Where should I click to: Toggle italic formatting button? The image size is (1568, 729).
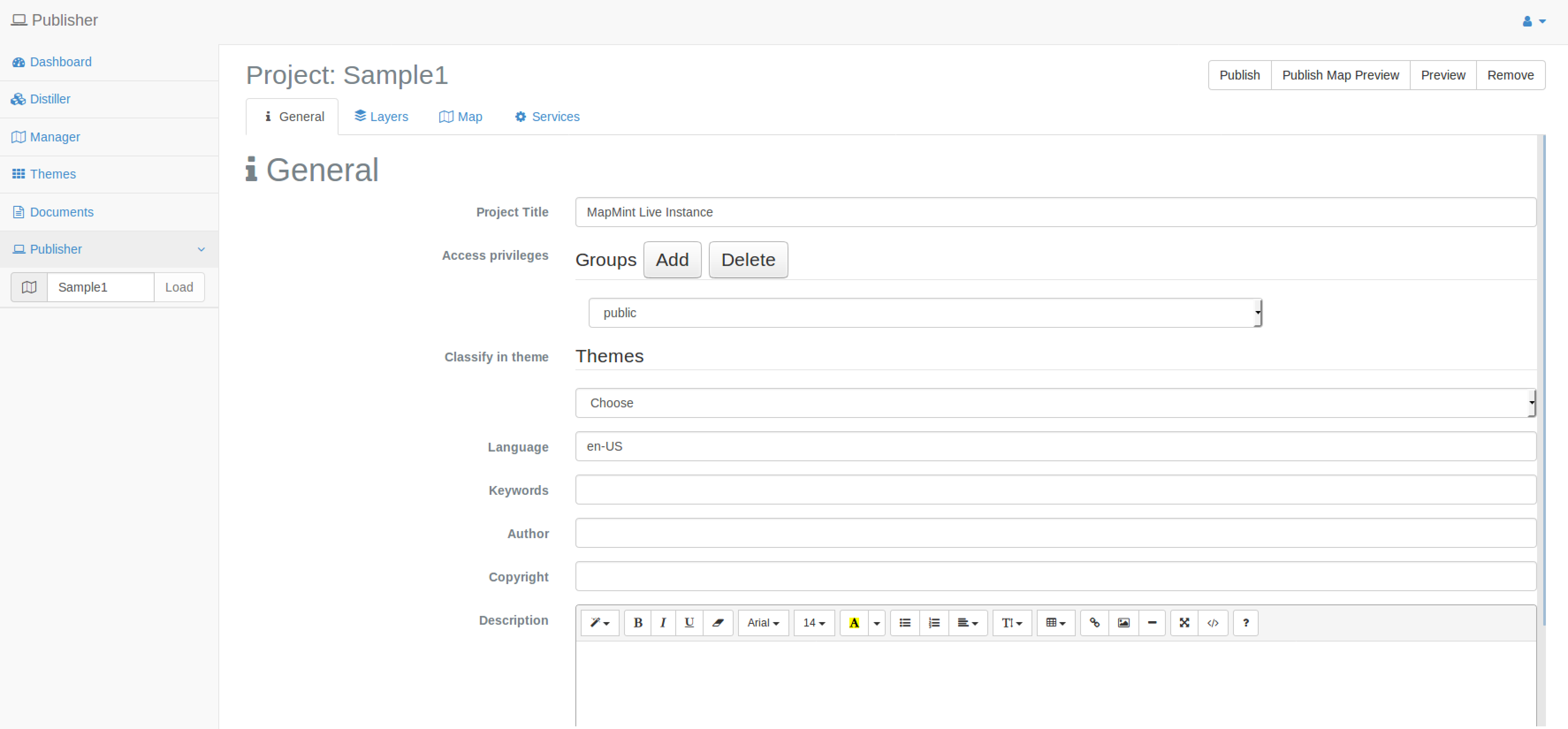point(663,623)
